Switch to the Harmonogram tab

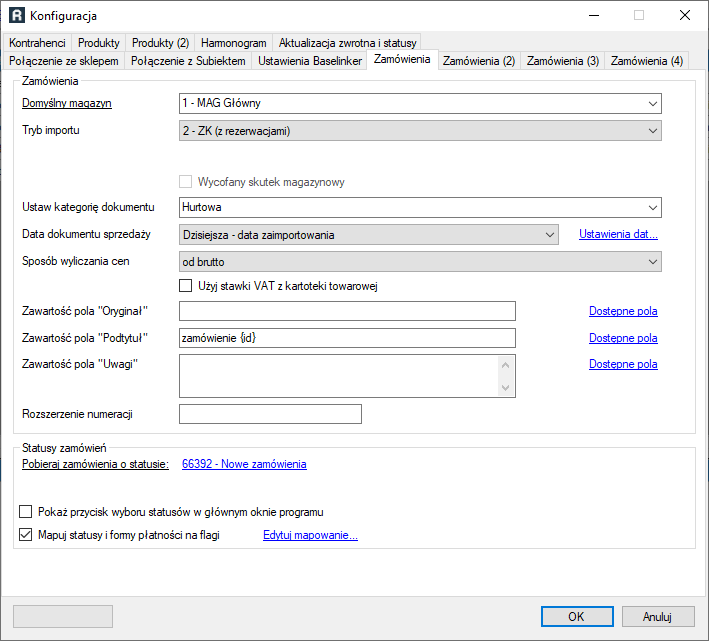point(233,43)
